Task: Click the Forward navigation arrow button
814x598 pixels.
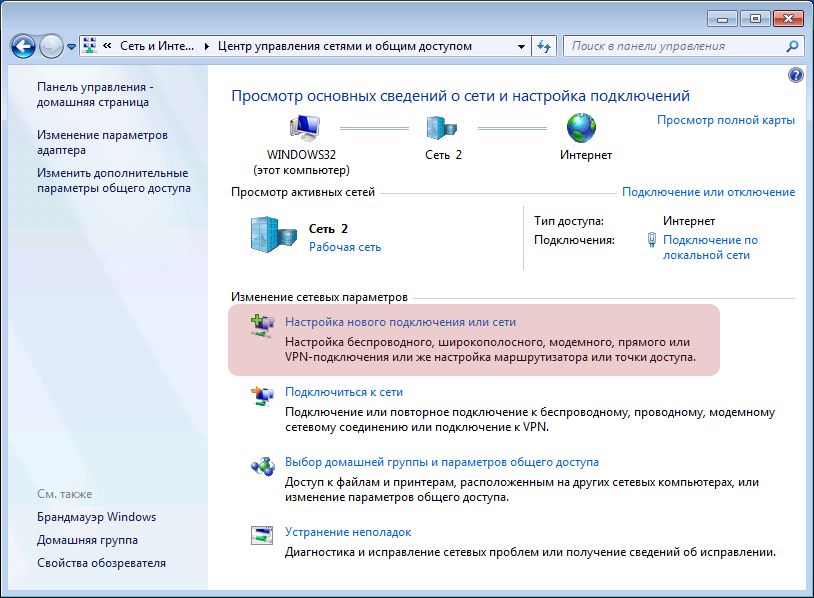Action: pyautogui.click(x=51, y=47)
